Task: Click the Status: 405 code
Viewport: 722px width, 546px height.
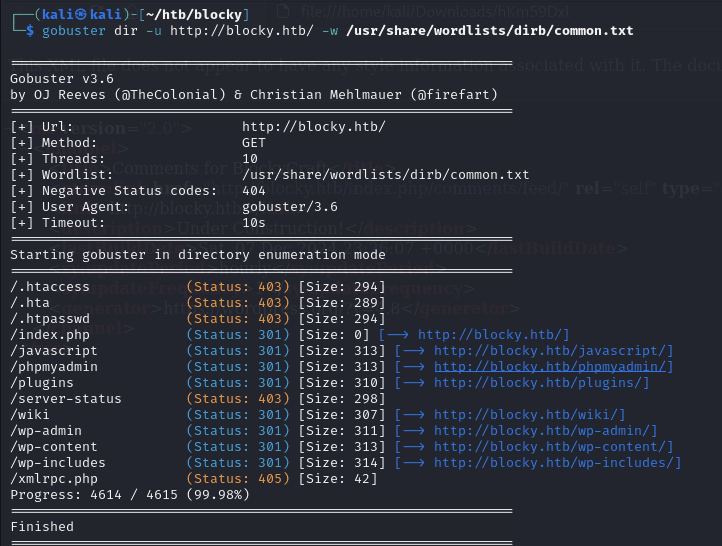Action: pos(238,479)
